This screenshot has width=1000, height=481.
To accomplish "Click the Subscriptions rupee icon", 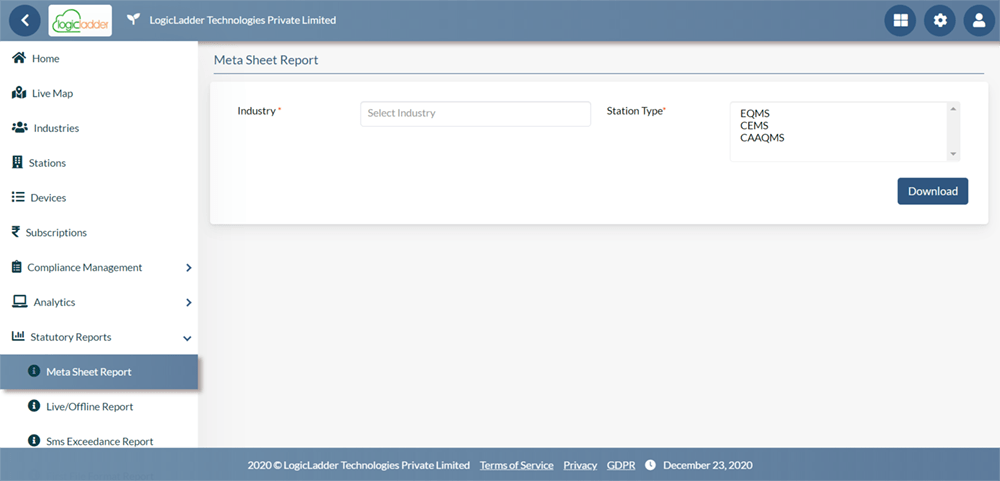I will [x=16, y=232].
